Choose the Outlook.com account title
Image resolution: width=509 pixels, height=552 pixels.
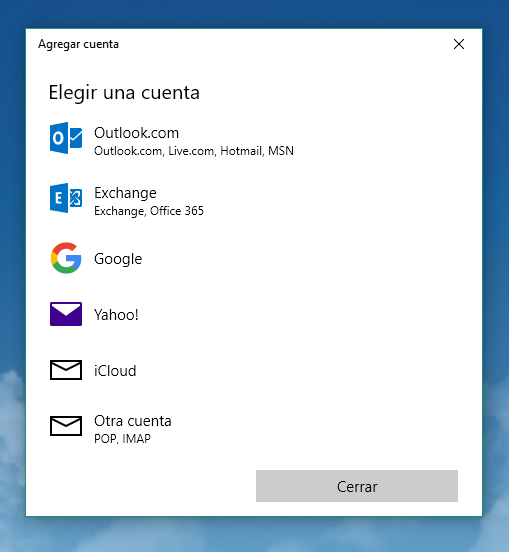(137, 133)
